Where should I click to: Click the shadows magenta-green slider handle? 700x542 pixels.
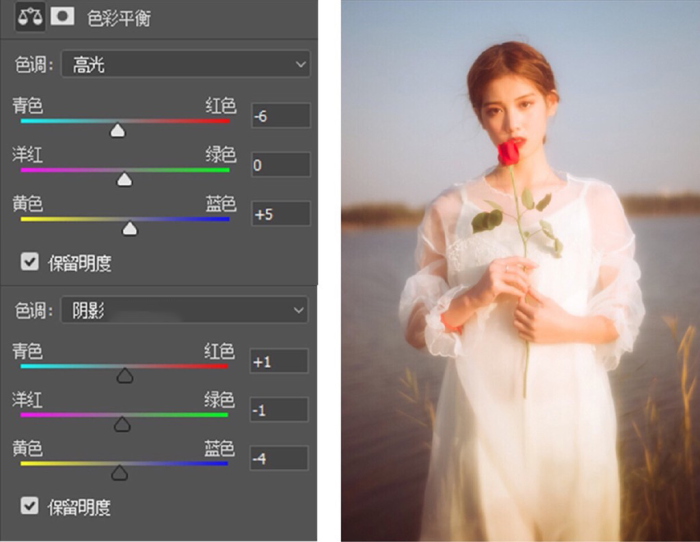(x=122, y=424)
